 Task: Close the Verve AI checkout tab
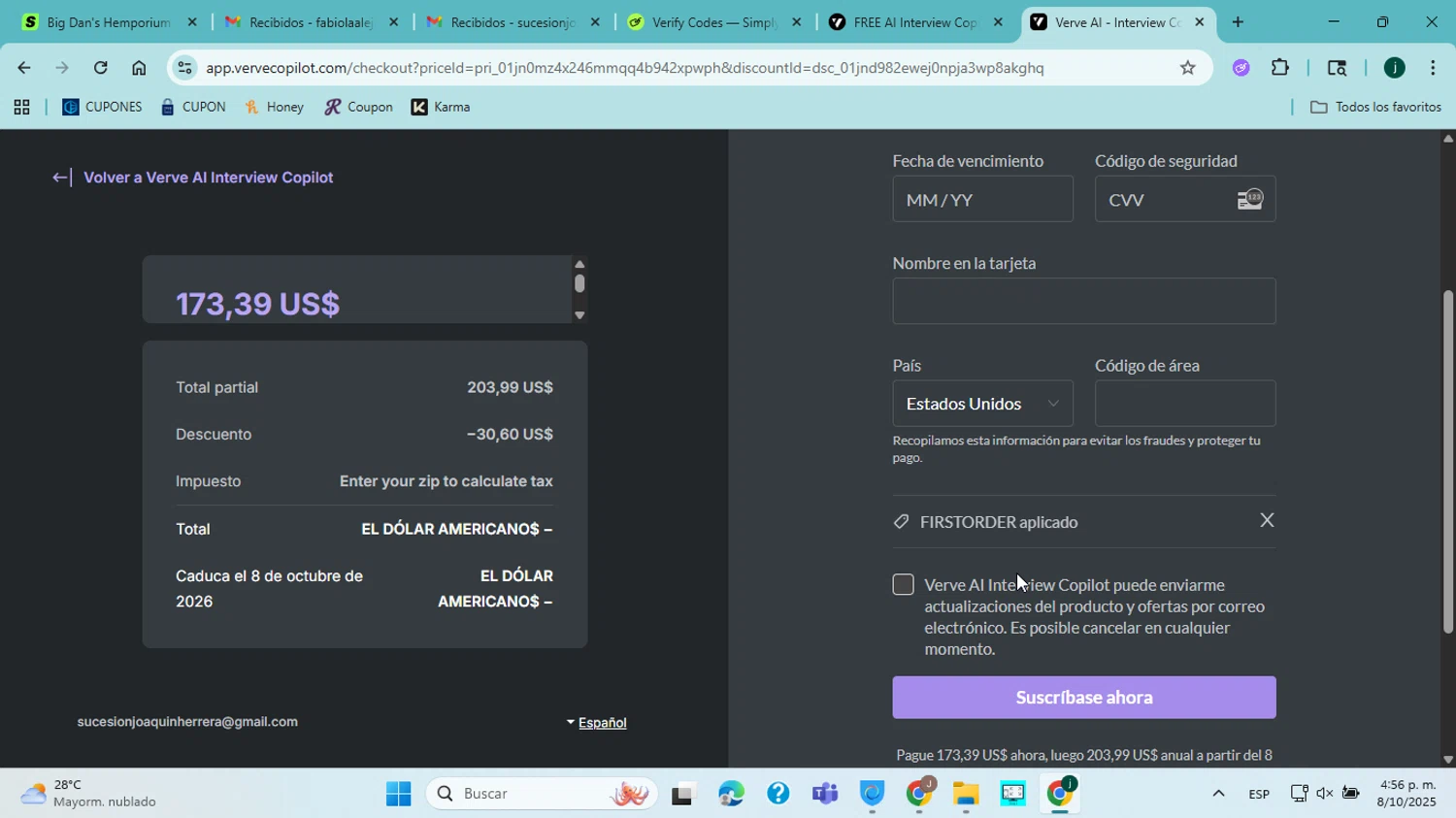click(x=1199, y=22)
